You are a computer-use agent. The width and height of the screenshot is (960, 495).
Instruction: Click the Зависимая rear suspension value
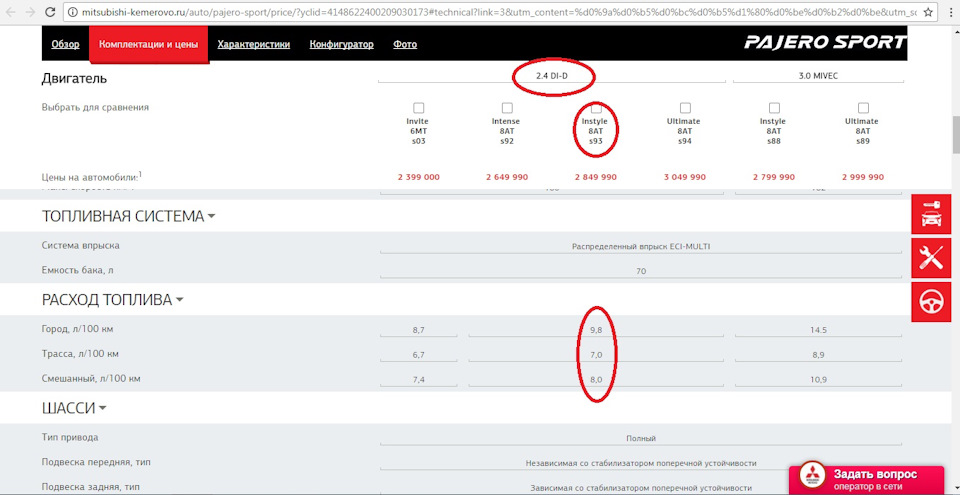click(x=641, y=488)
